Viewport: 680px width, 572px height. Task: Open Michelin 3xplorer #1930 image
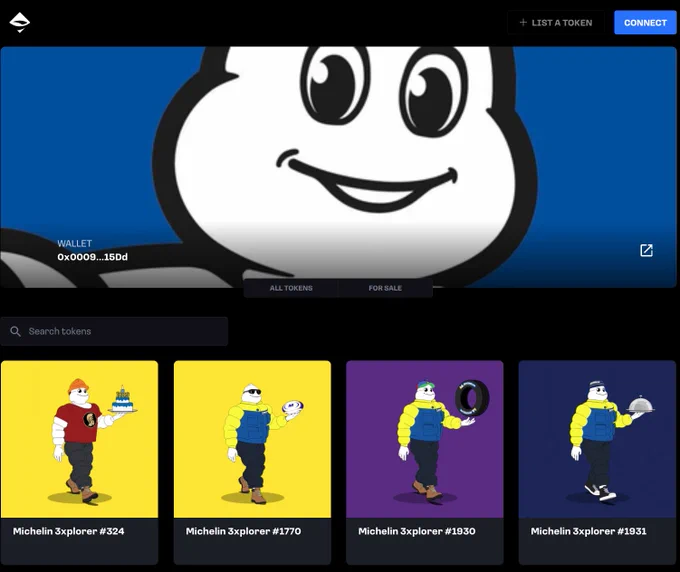pos(425,439)
